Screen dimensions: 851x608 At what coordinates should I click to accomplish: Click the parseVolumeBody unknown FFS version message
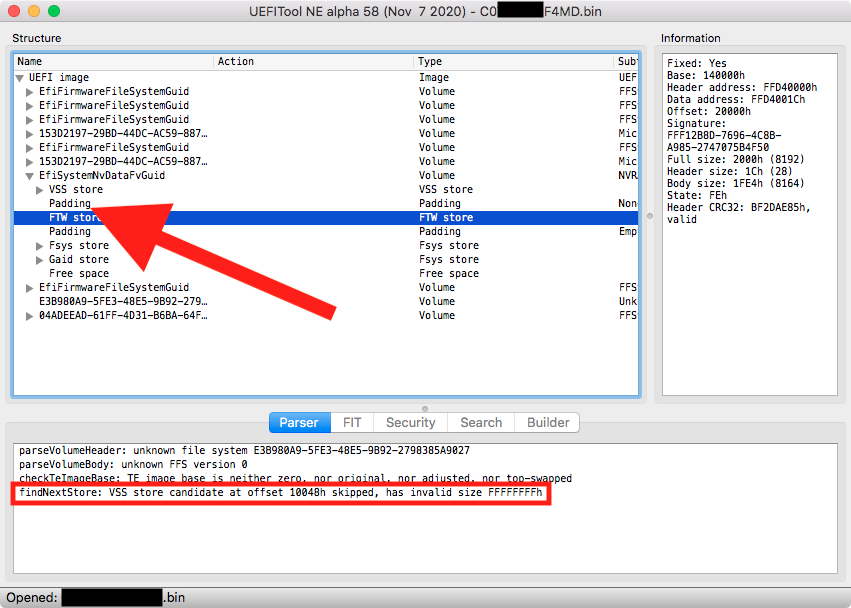133,465
